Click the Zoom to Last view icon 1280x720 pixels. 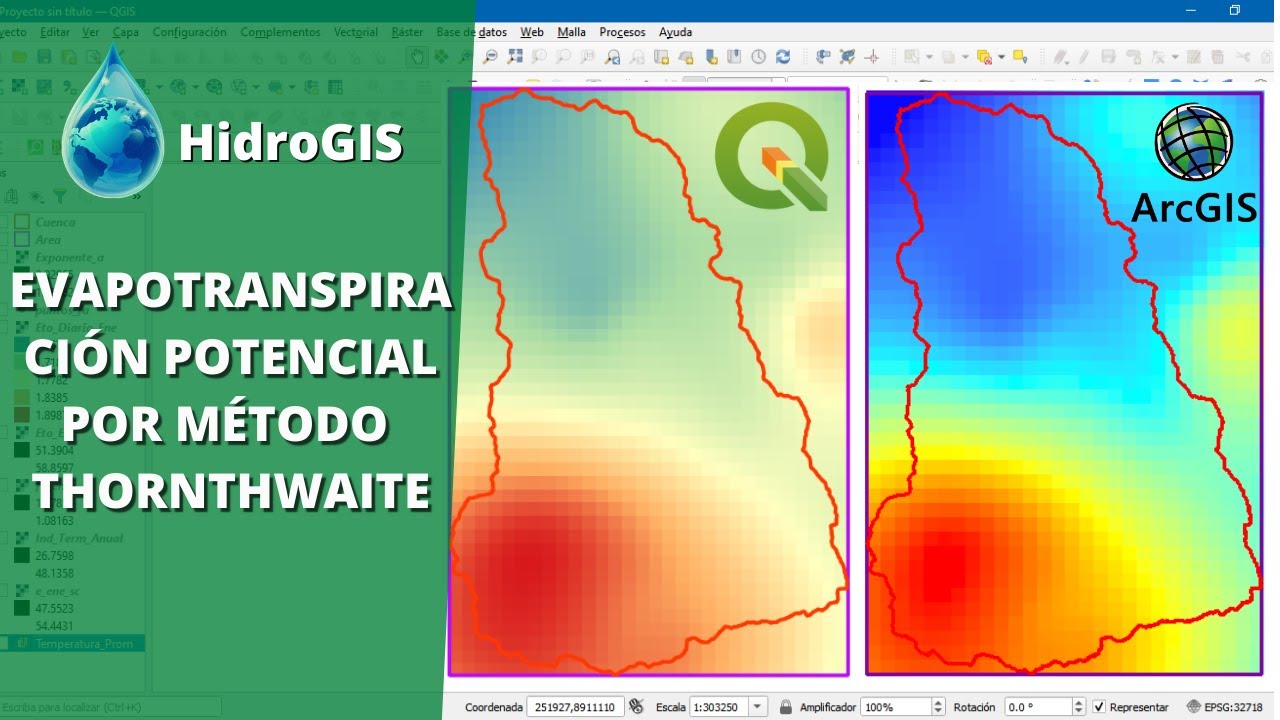click(612, 57)
